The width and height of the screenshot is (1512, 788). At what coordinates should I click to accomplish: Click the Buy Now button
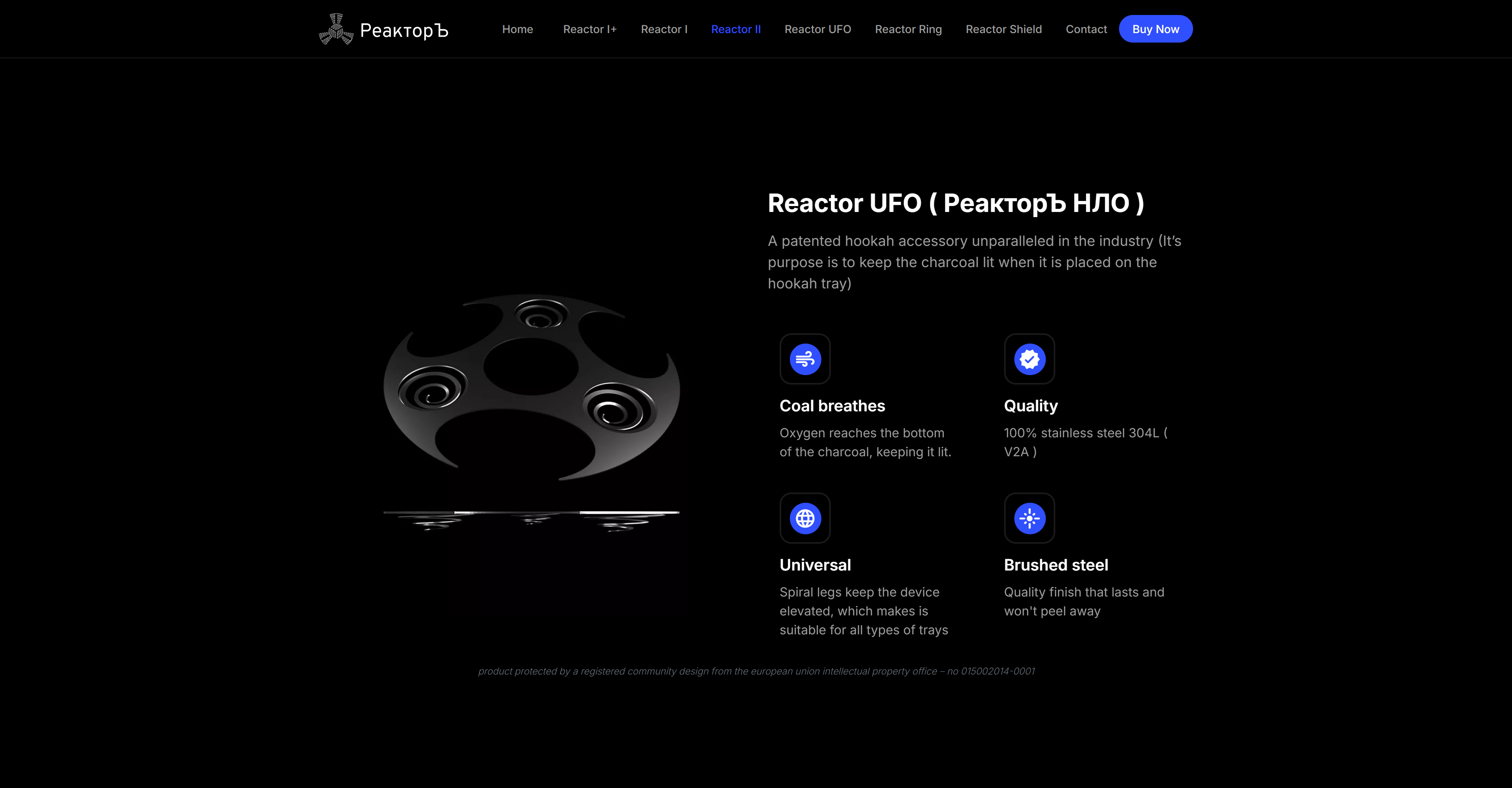coord(1155,29)
